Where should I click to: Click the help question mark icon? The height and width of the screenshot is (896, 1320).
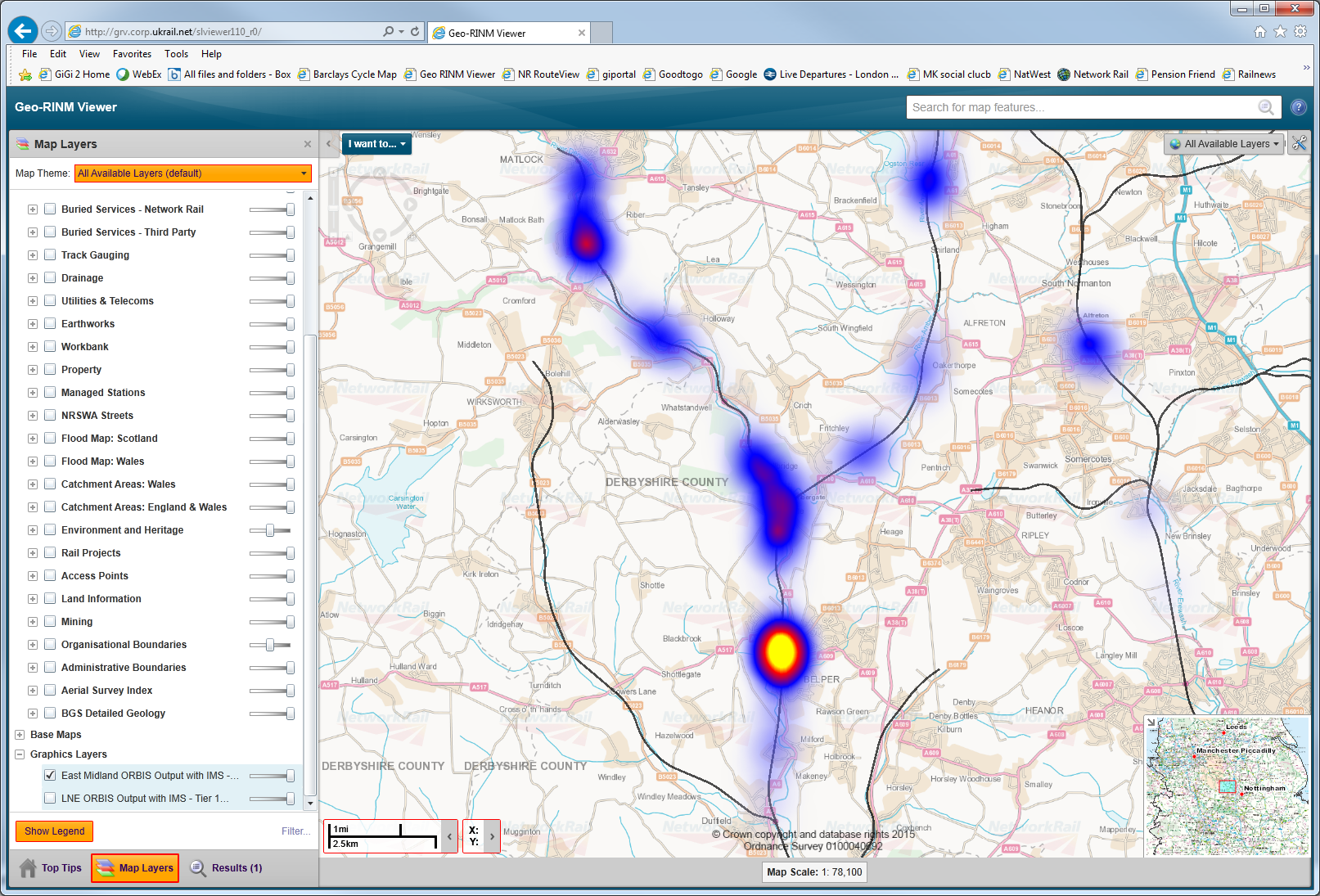coord(1298,107)
